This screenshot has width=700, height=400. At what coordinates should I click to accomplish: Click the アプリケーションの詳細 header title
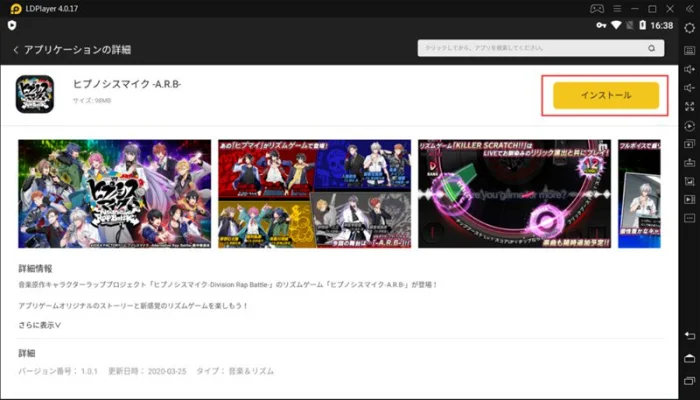(77, 50)
